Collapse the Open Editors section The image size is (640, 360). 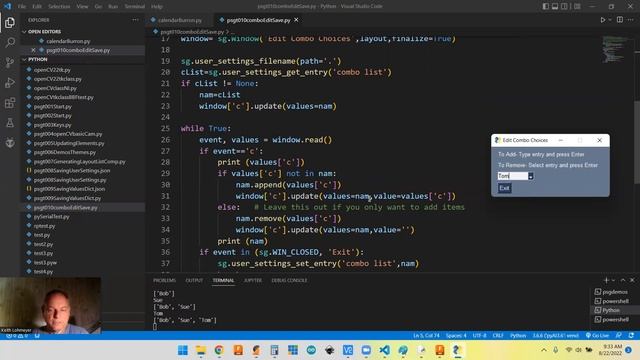tap(44, 31)
